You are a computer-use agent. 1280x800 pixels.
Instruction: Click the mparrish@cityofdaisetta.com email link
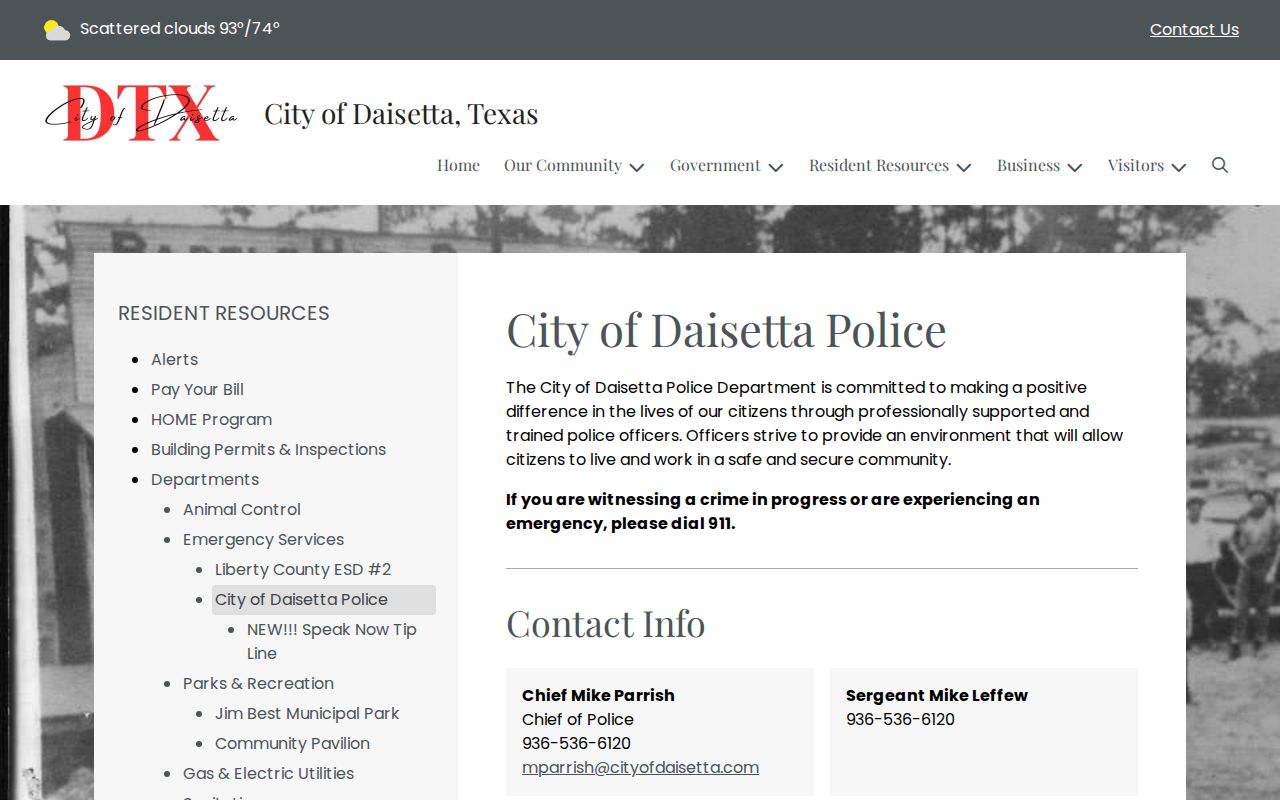(x=640, y=767)
